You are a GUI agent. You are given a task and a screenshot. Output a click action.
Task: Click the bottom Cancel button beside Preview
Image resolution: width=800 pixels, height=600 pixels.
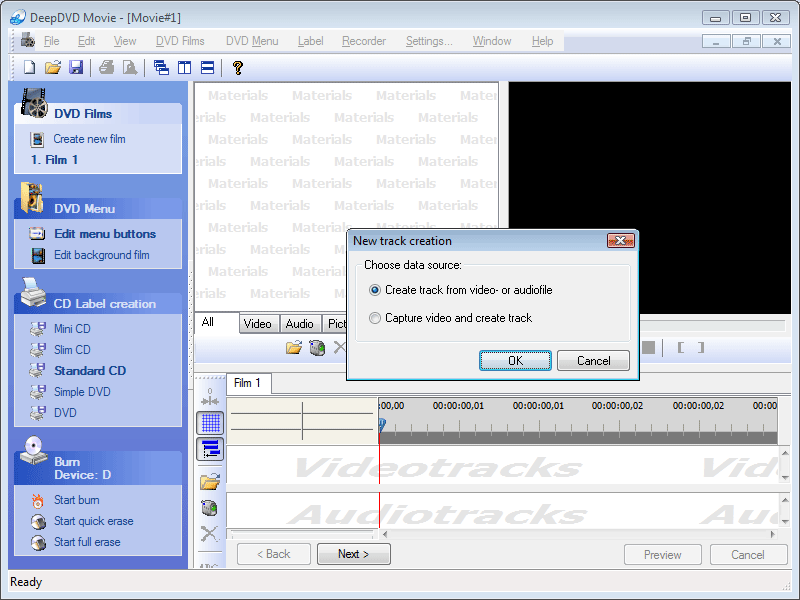coord(748,555)
